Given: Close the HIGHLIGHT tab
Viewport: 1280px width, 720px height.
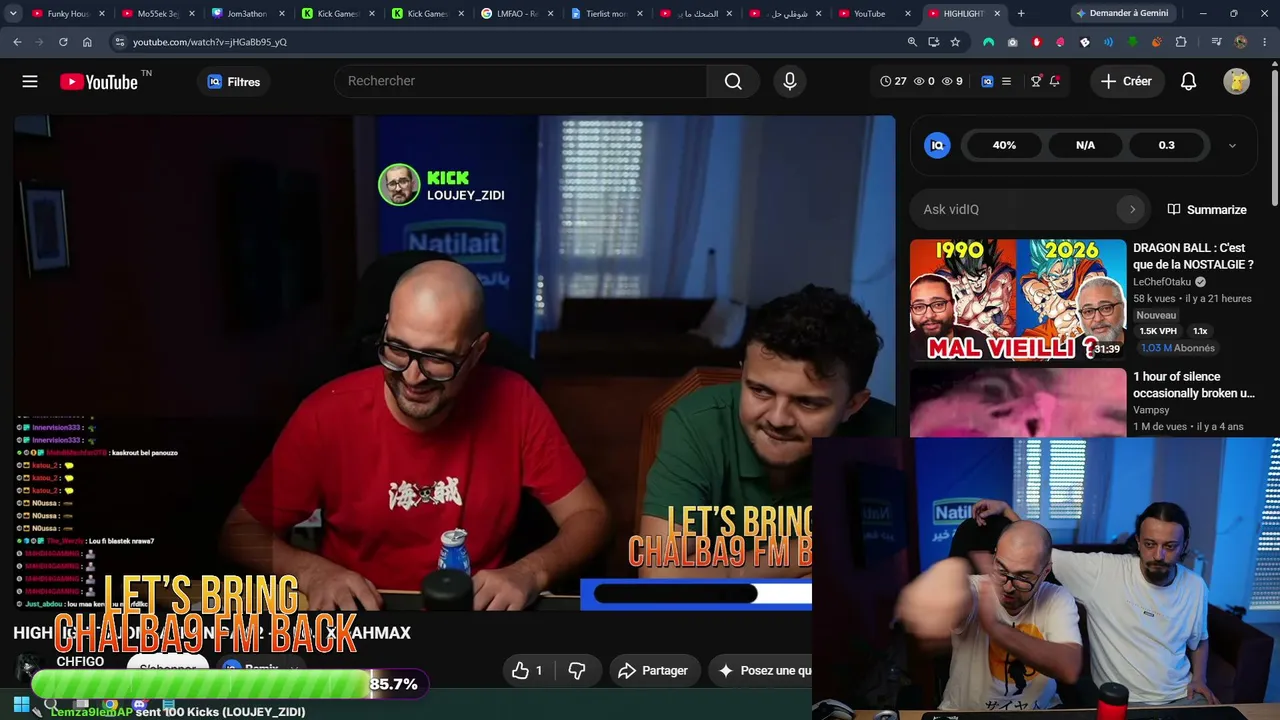Looking at the screenshot, I should 997,14.
